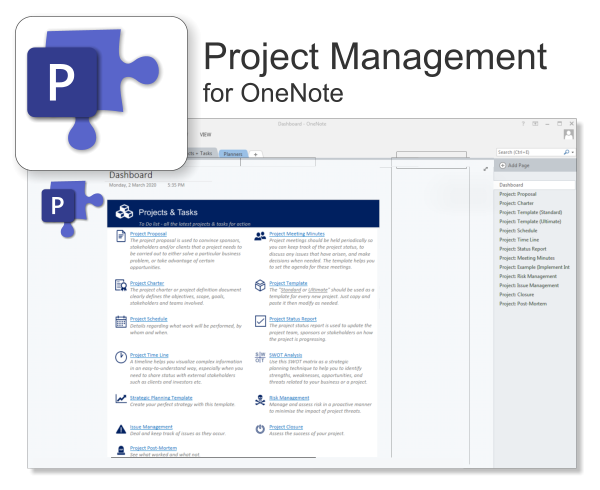Click the Project Meeting Minutes people icon
The image size is (600, 490).
pos(260,236)
